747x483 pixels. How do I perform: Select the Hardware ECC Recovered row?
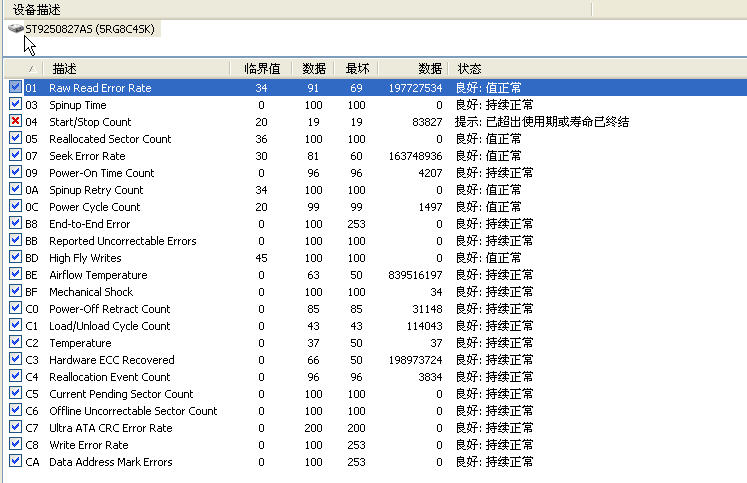pos(111,360)
